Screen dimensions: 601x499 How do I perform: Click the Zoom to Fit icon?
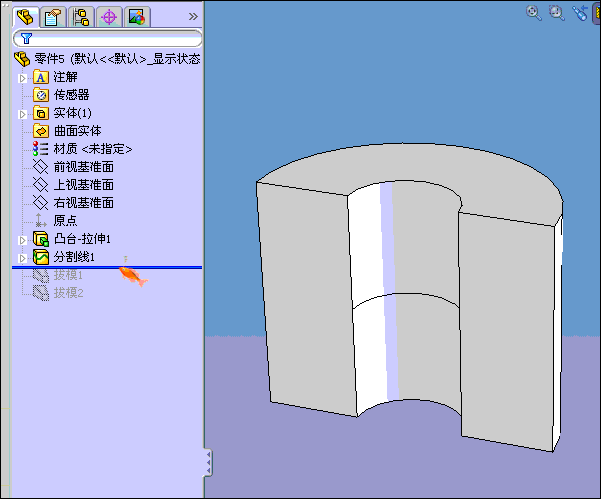(534, 13)
